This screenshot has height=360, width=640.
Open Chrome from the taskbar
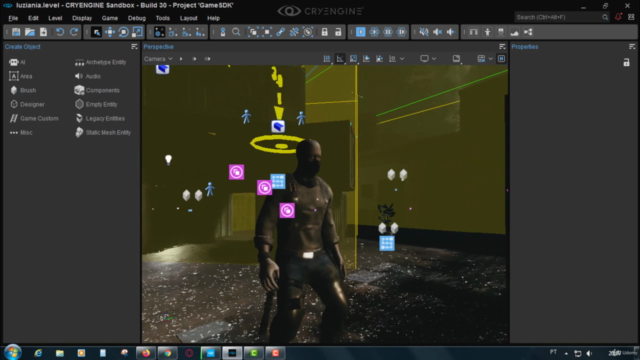(167, 353)
